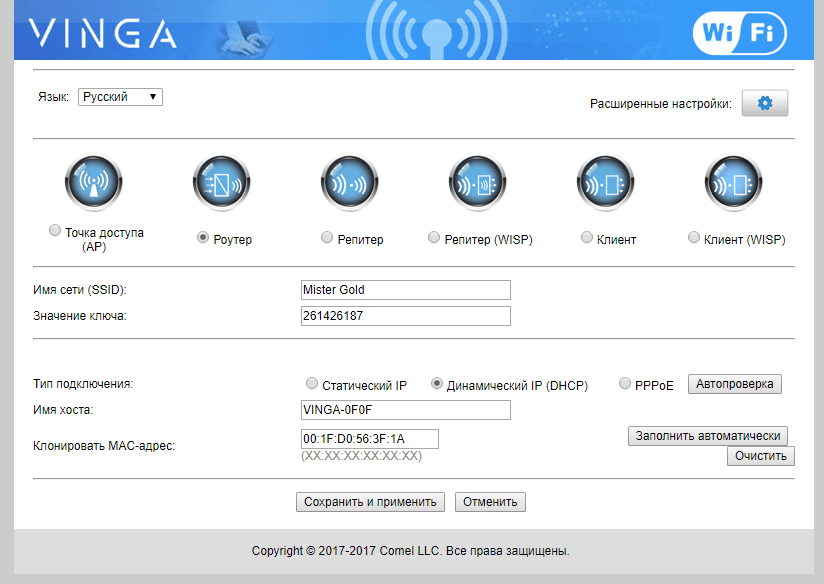Click Заполнить автоматически button
Viewport: 824px width, 584px height.
708,436
